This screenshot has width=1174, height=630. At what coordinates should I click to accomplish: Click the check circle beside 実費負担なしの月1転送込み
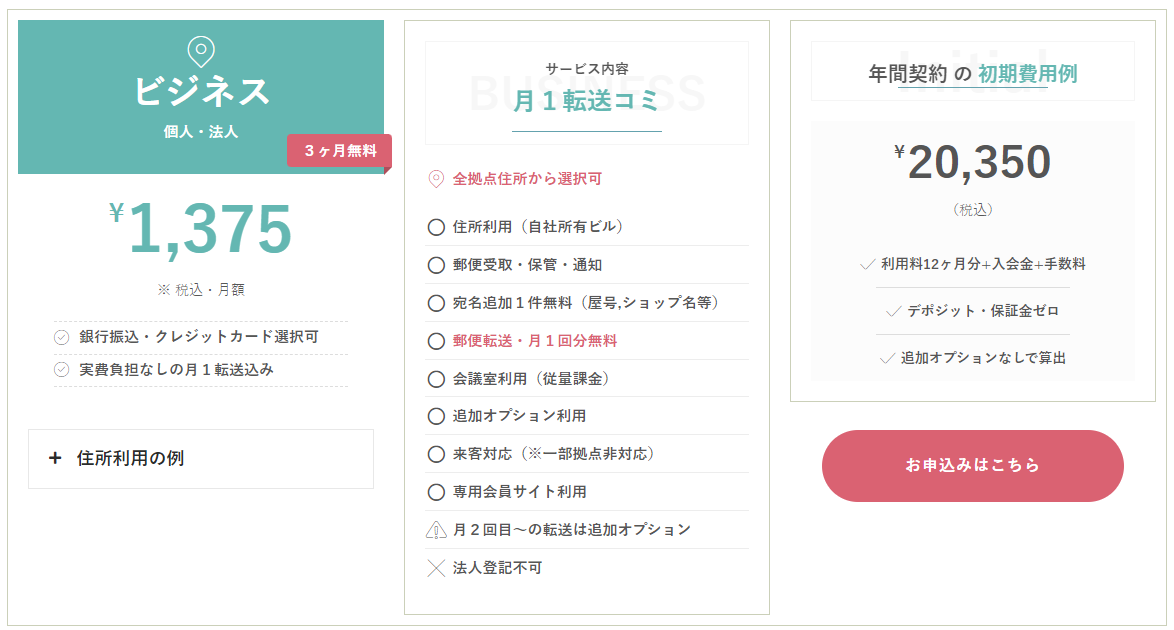tap(61, 370)
